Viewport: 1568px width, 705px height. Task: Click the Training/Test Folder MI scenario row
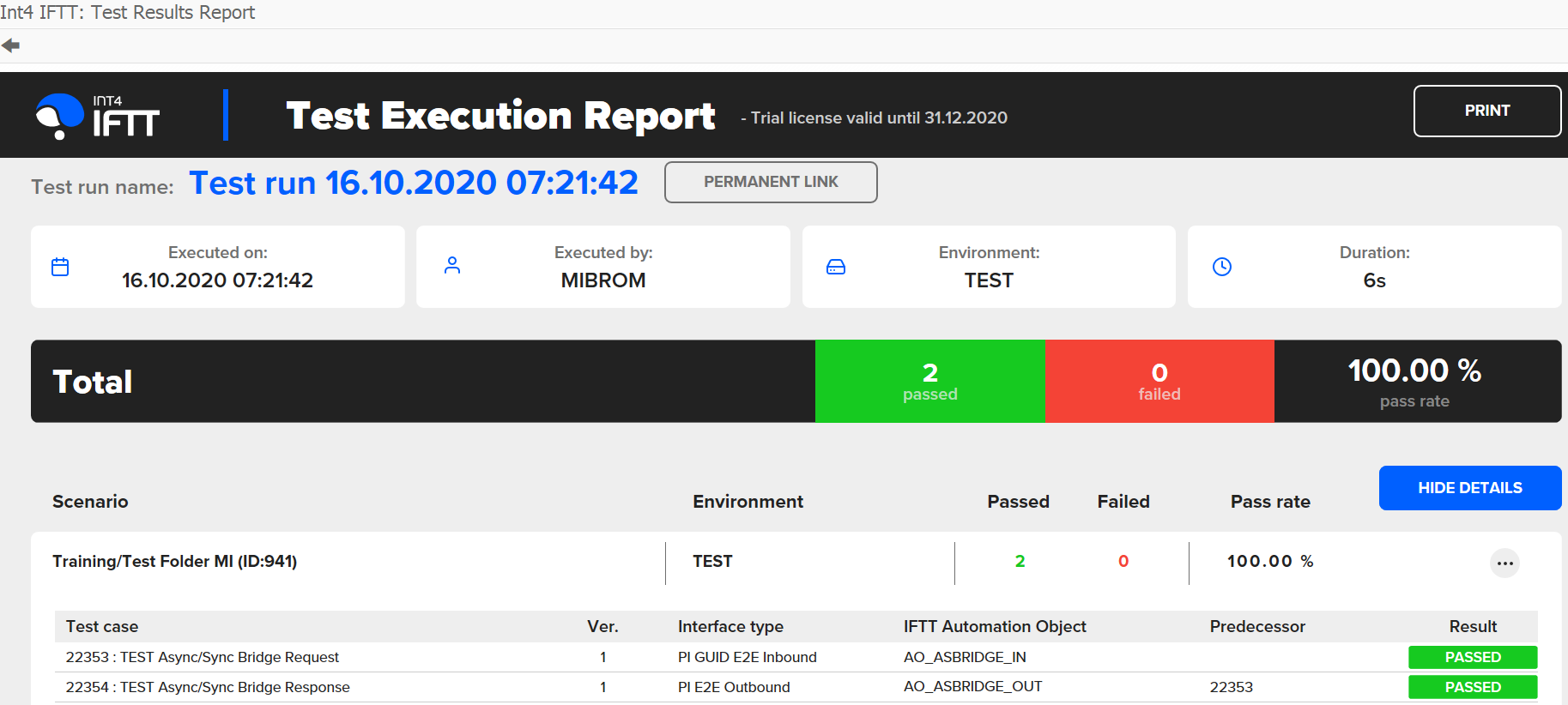coord(175,562)
